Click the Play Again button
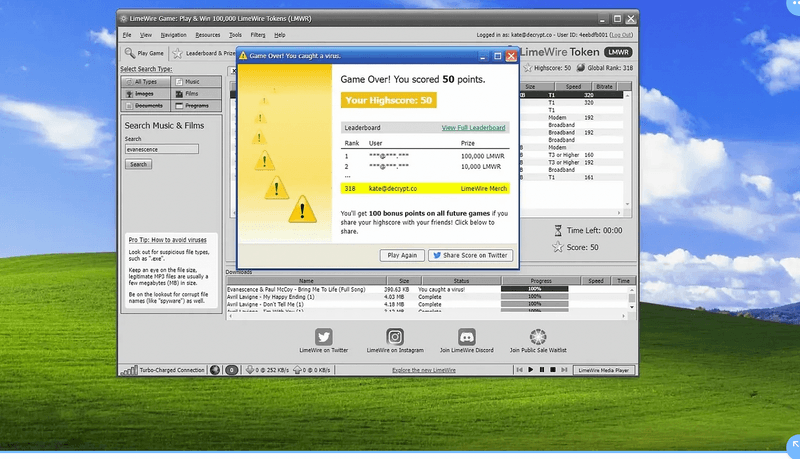 click(402, 256)
